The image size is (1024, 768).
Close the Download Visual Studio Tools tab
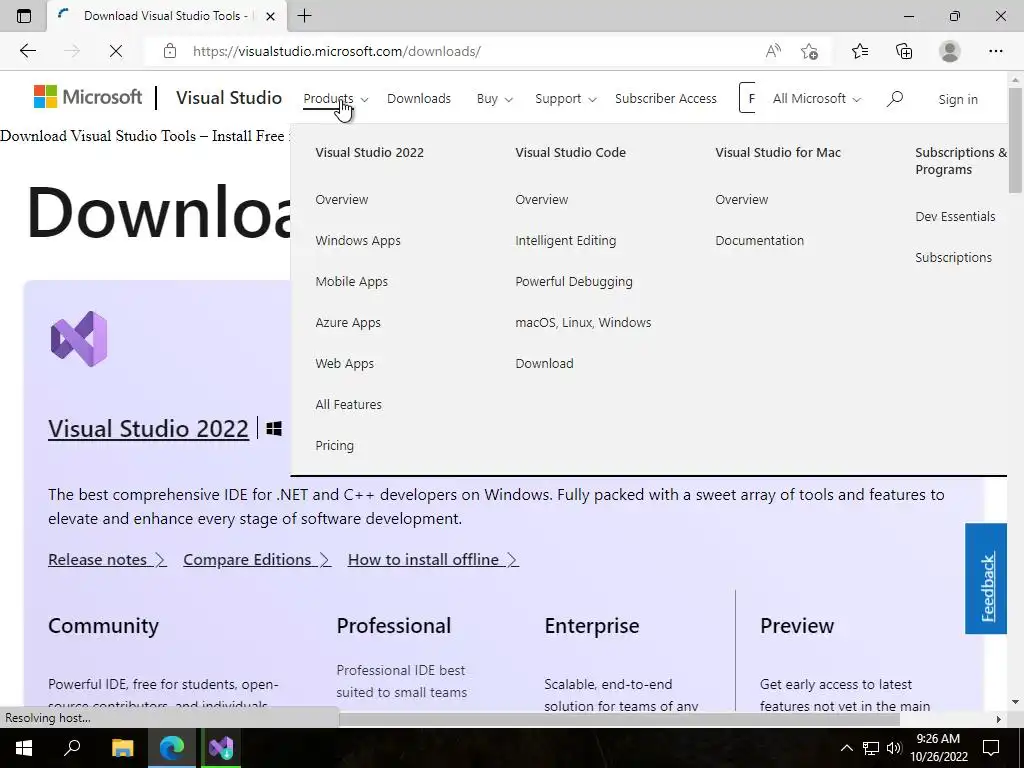pyautogui.click(x=270, y=16)
